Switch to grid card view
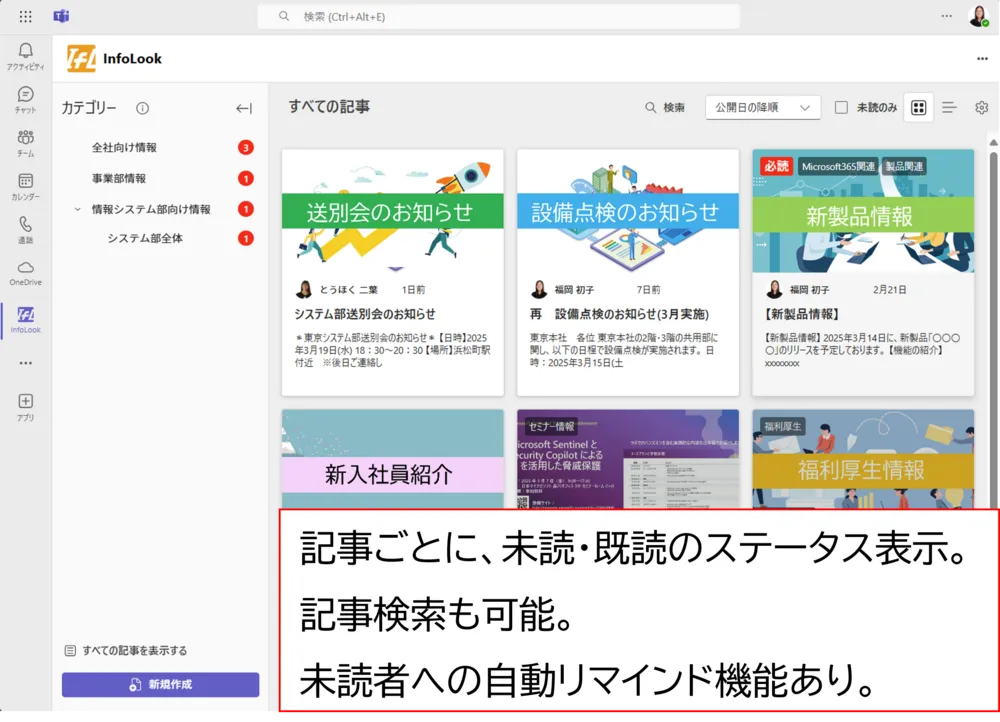The image size is (1000, 722). coord(918,108)
